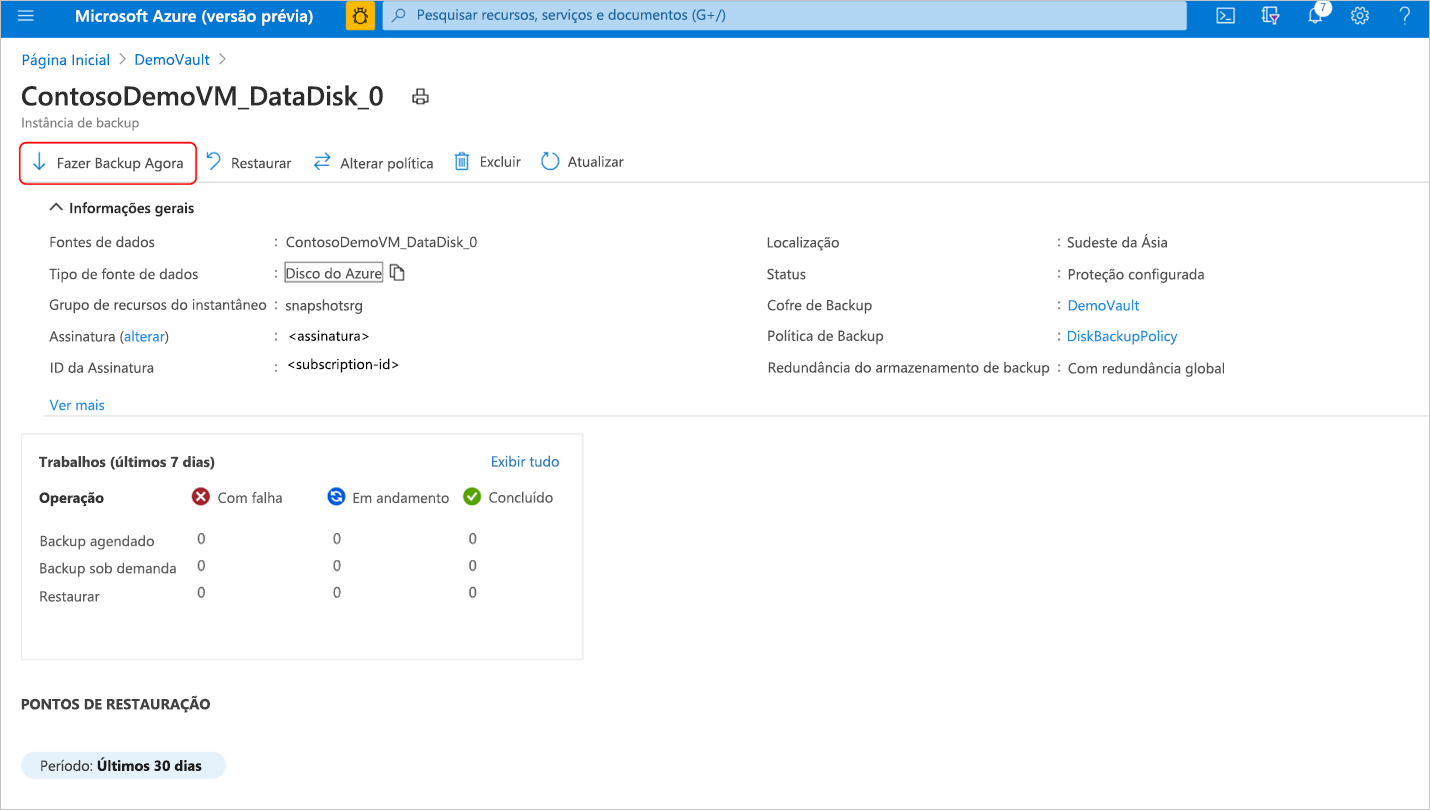Go to Página Inicial breadcrumb

(66, 60)
